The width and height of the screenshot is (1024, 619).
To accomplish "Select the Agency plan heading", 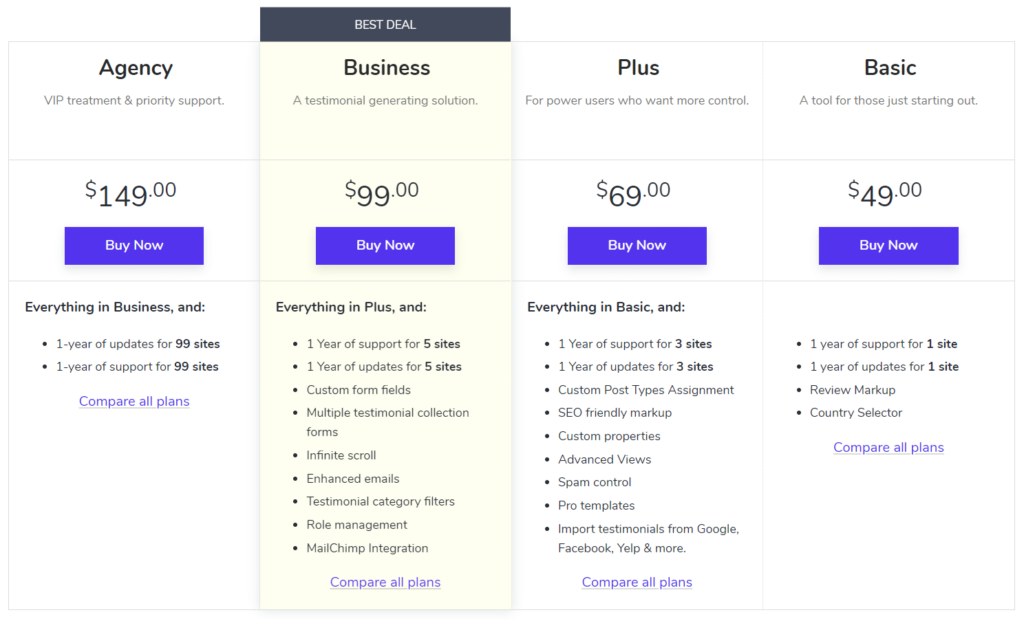I will coord(136,68).
